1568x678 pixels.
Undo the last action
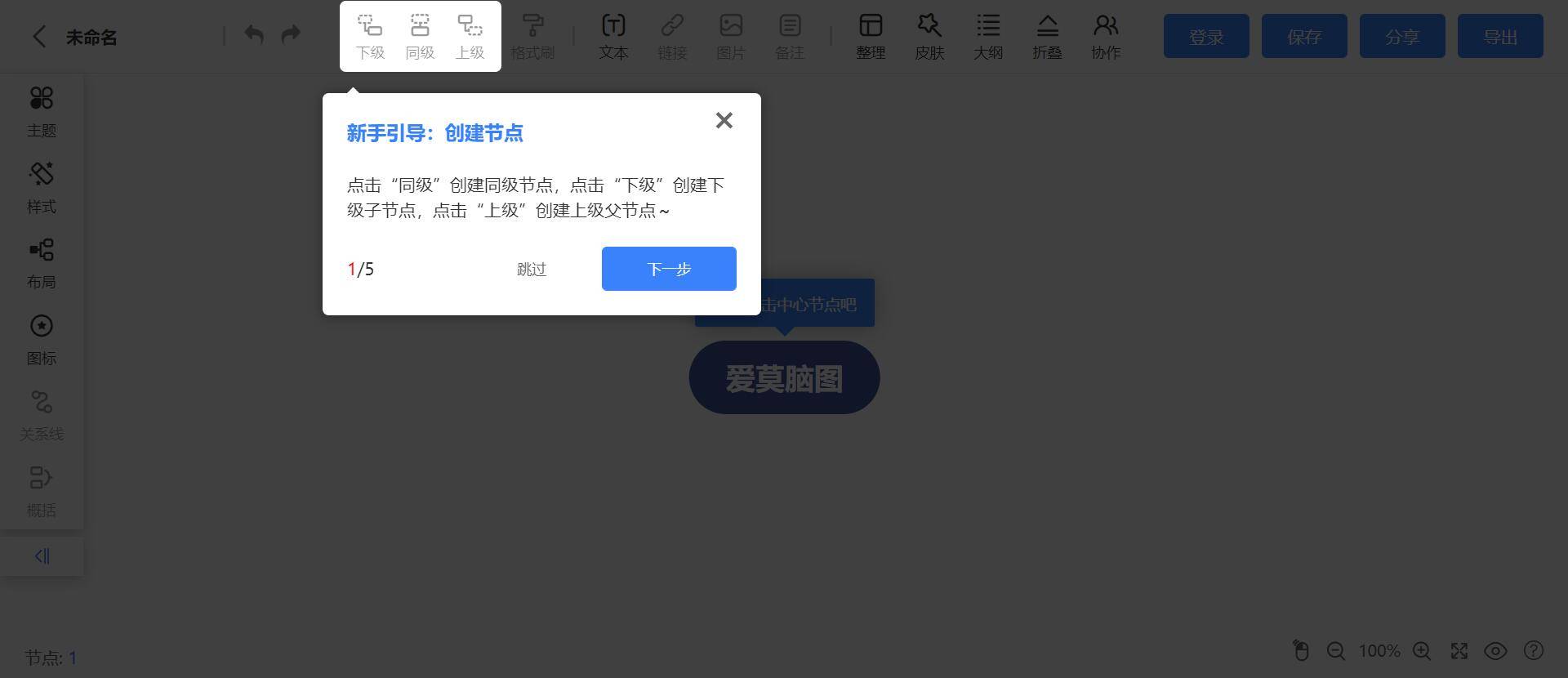[254, 34]
